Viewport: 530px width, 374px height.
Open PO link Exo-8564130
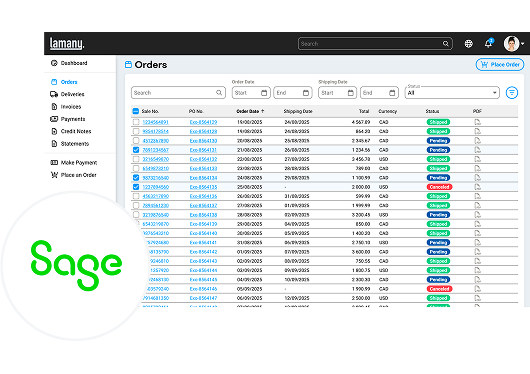[x=203, y=140]
